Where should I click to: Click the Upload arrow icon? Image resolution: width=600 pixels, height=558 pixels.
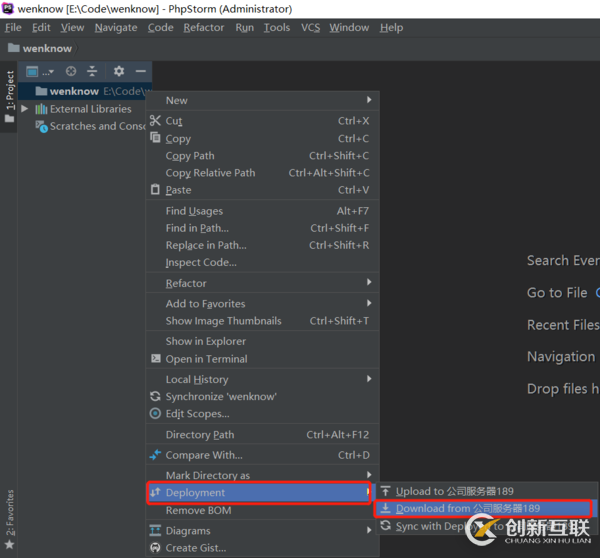point(386,491)
